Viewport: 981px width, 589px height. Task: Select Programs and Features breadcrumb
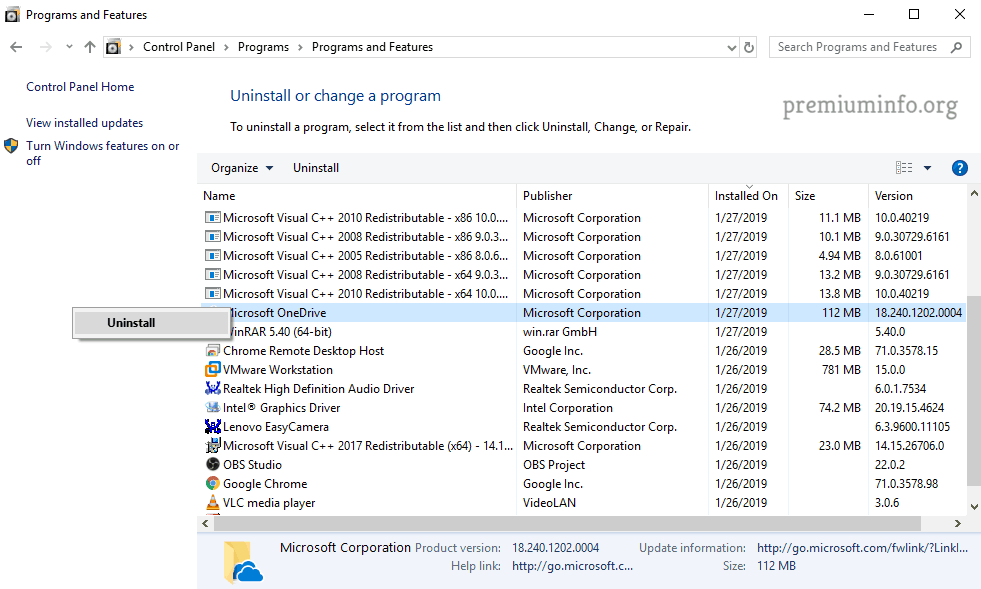click(372, 47)
